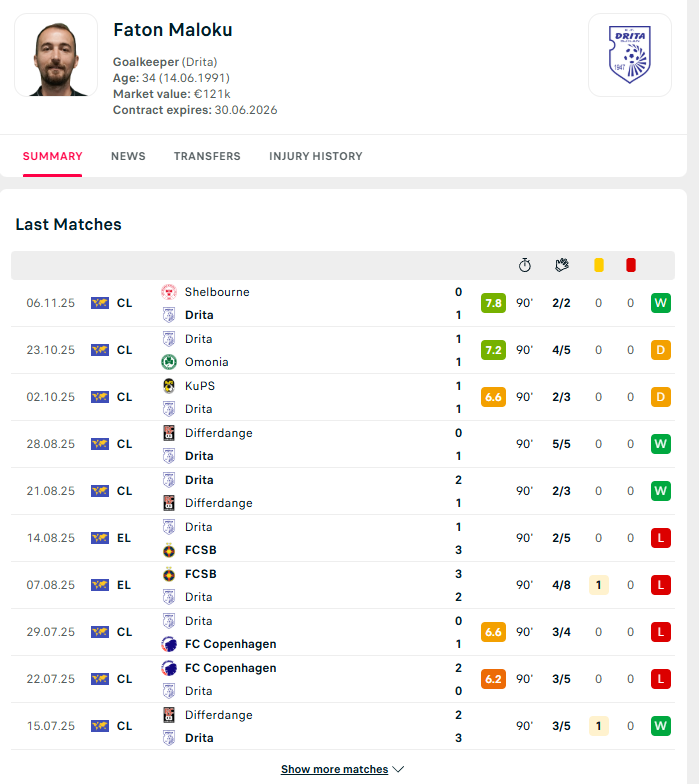
Task: Click the KuPS team crest
Action: [169, 386]
